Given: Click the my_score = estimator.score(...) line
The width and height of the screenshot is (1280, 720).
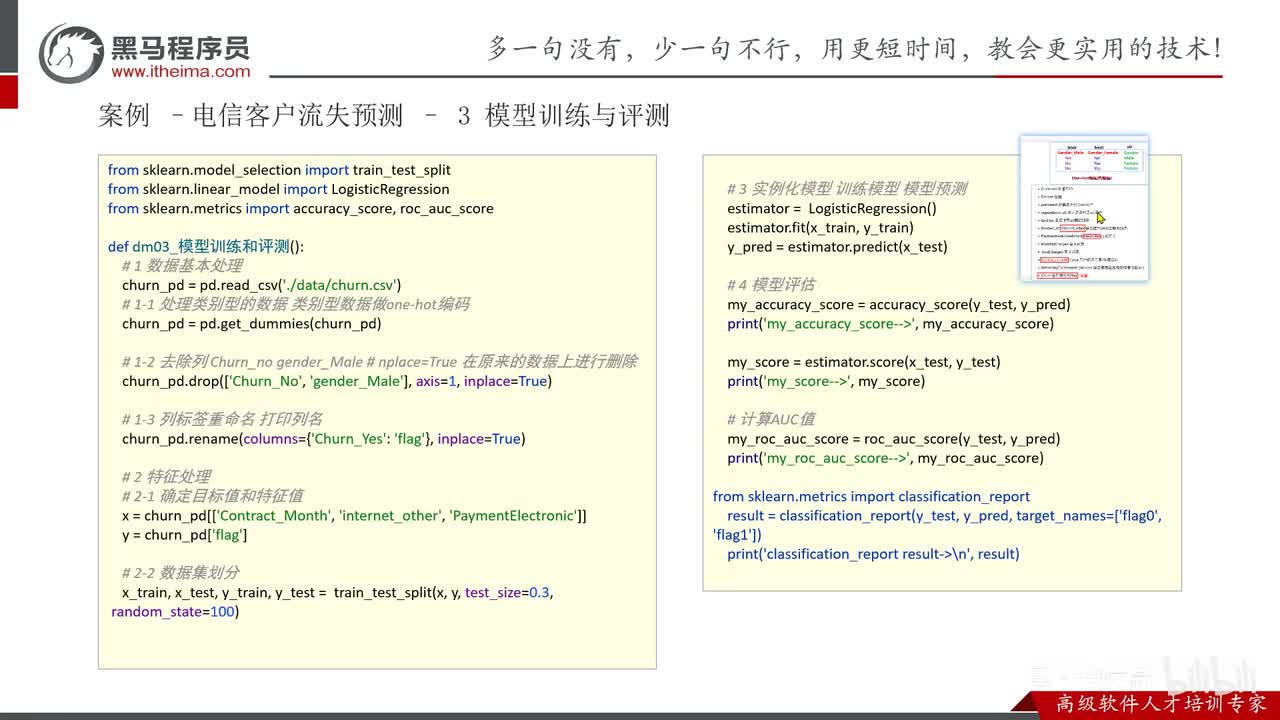Looking at the screenshot, I should (864, 362).
